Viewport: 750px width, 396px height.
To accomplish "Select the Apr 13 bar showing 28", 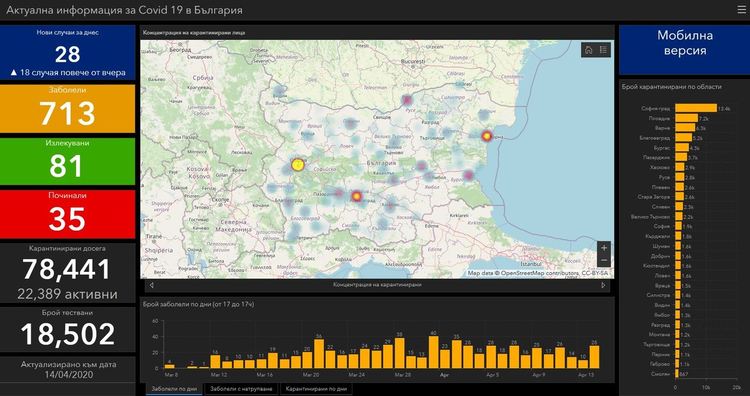I will coord(594,357).
